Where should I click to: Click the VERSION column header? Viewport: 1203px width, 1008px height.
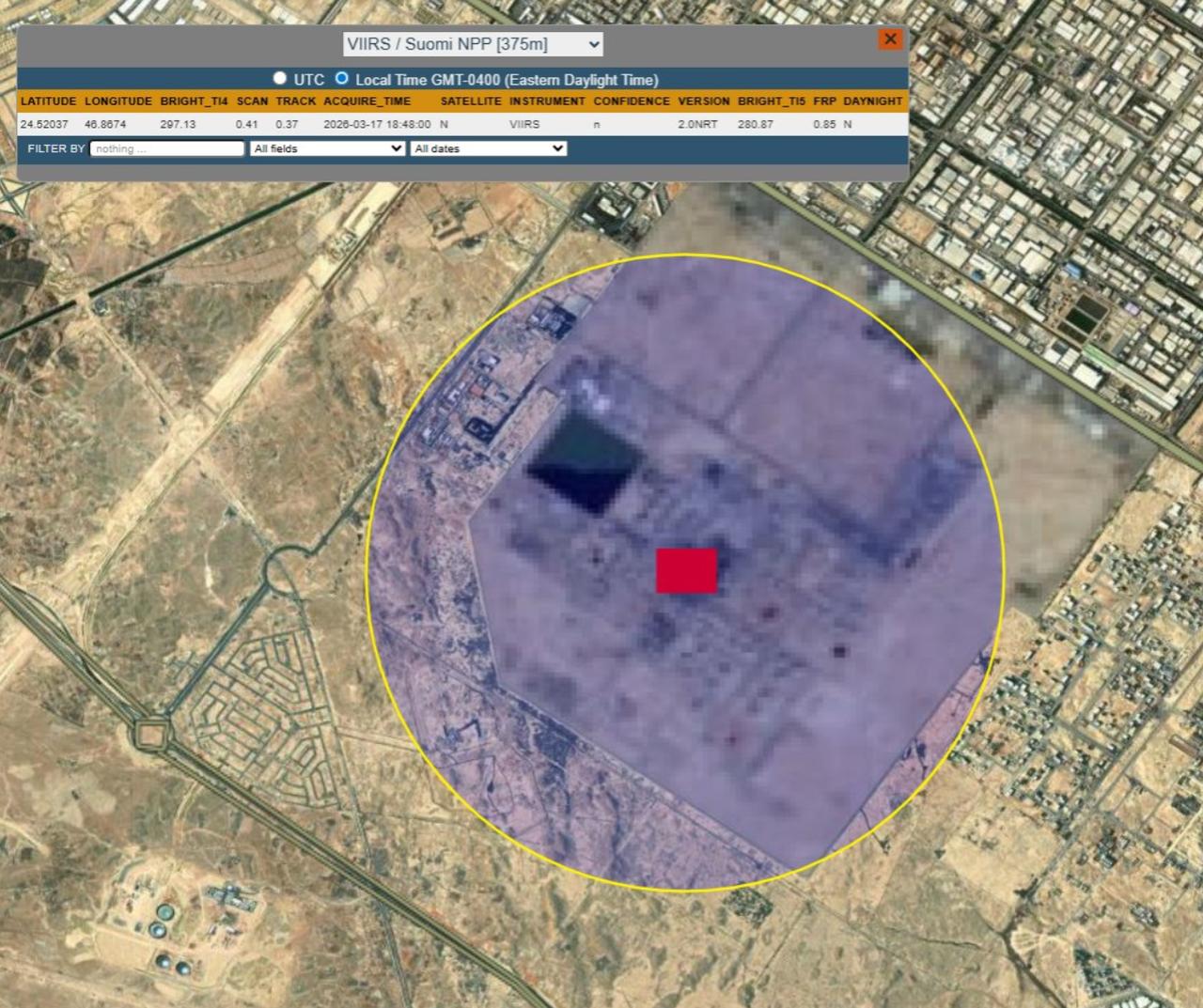point(704,101)
